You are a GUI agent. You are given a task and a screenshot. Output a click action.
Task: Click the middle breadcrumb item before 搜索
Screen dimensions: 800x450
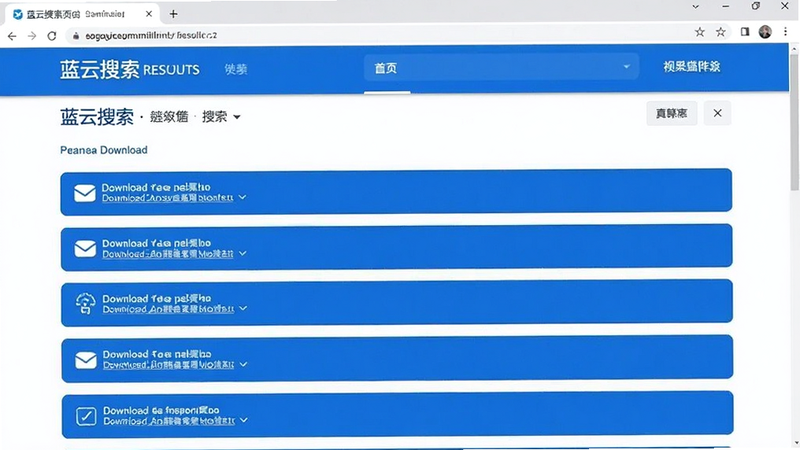coord(169,117)
